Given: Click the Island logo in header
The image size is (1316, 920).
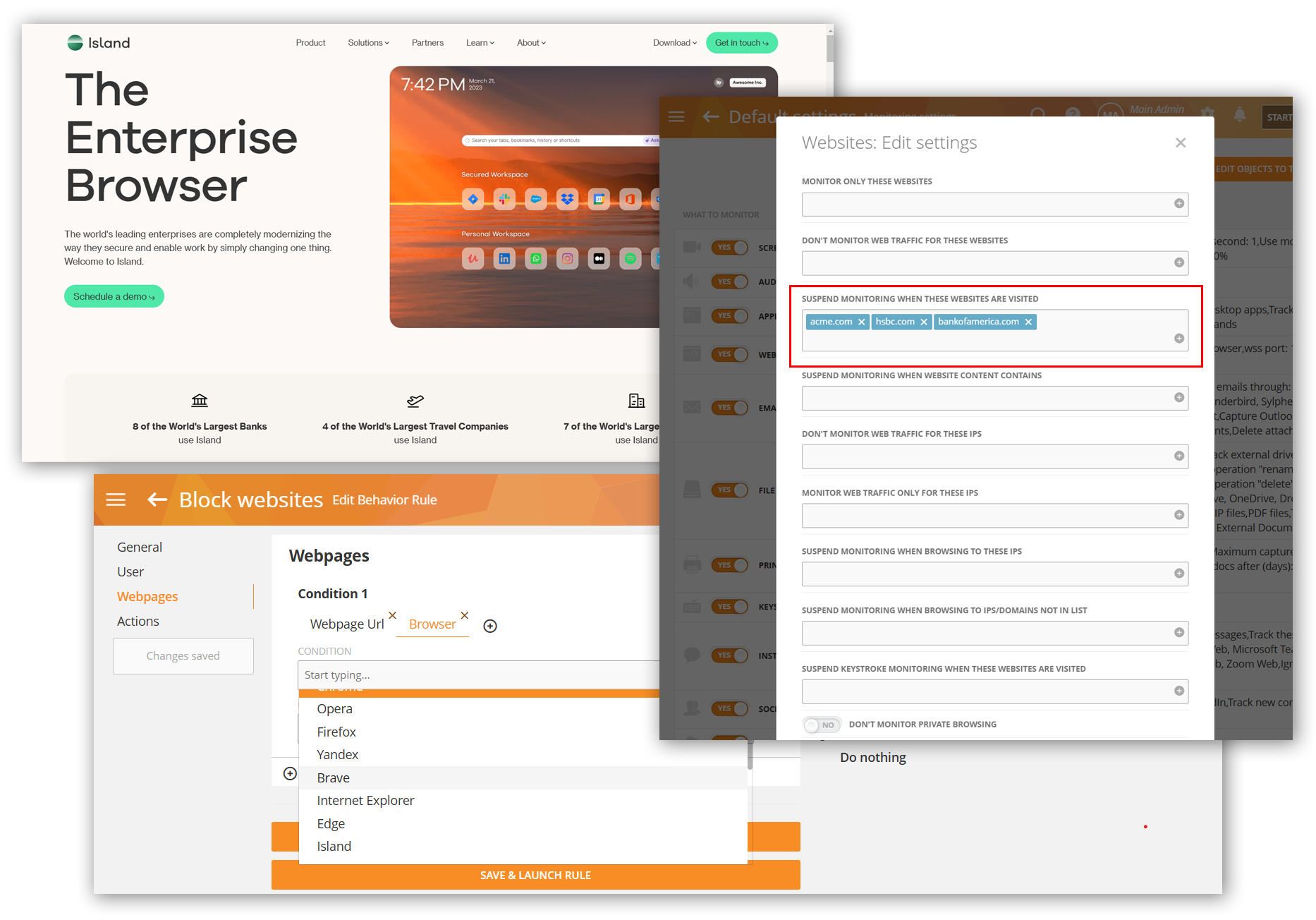Looking at the screenshot, I should coord(99,43).
